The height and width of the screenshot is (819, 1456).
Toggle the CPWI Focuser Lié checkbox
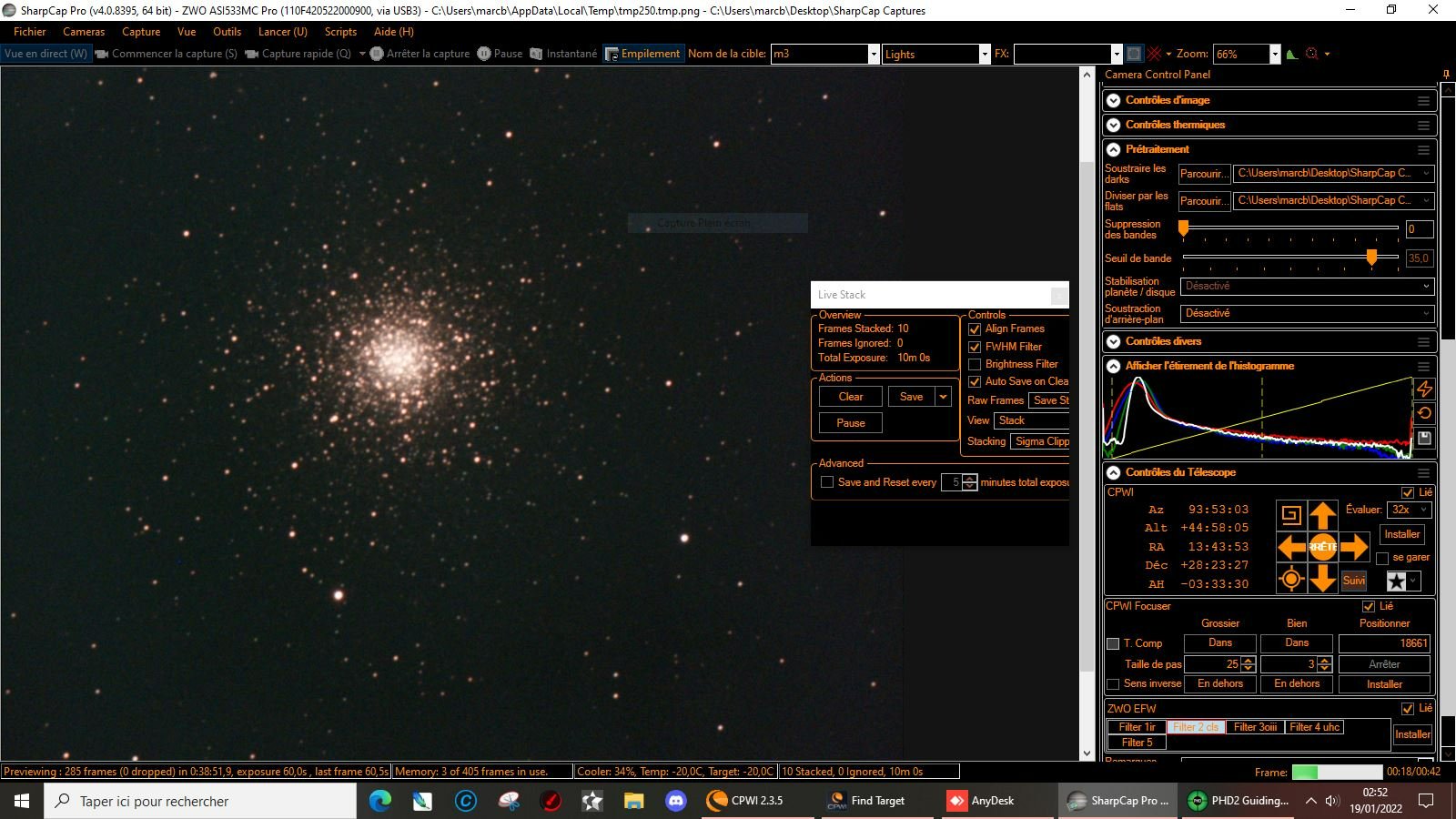click(1368, 606)
